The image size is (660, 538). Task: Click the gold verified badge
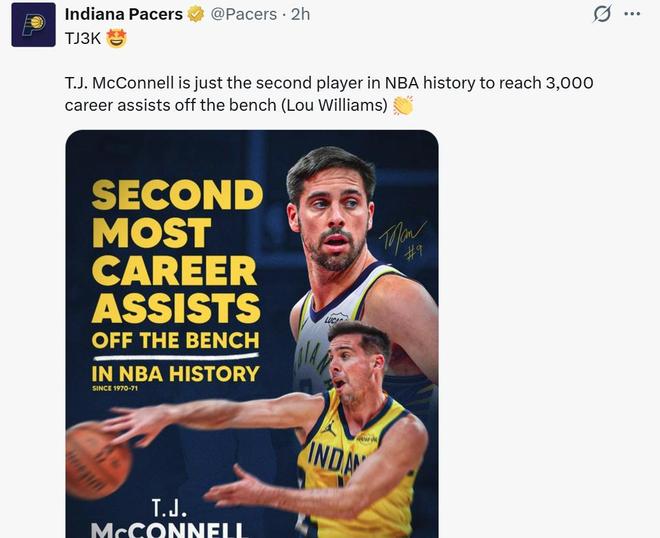tap(196, 15)
